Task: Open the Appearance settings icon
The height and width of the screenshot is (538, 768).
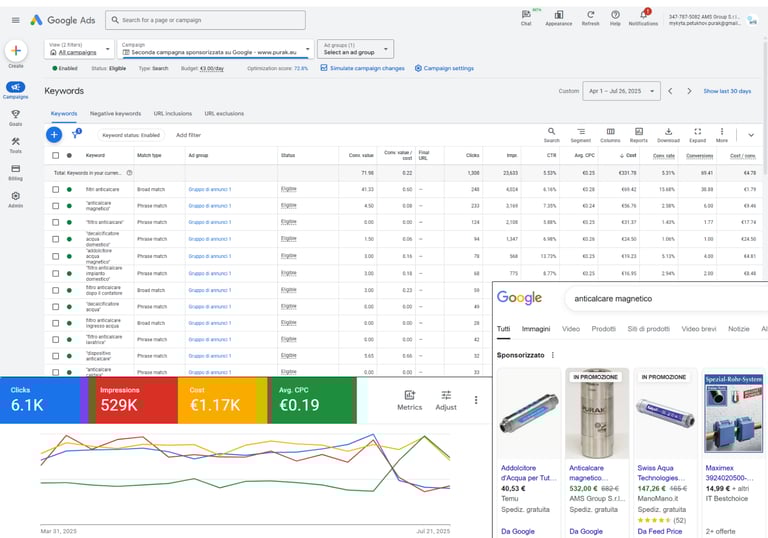Action: click(x=558, y=18)
